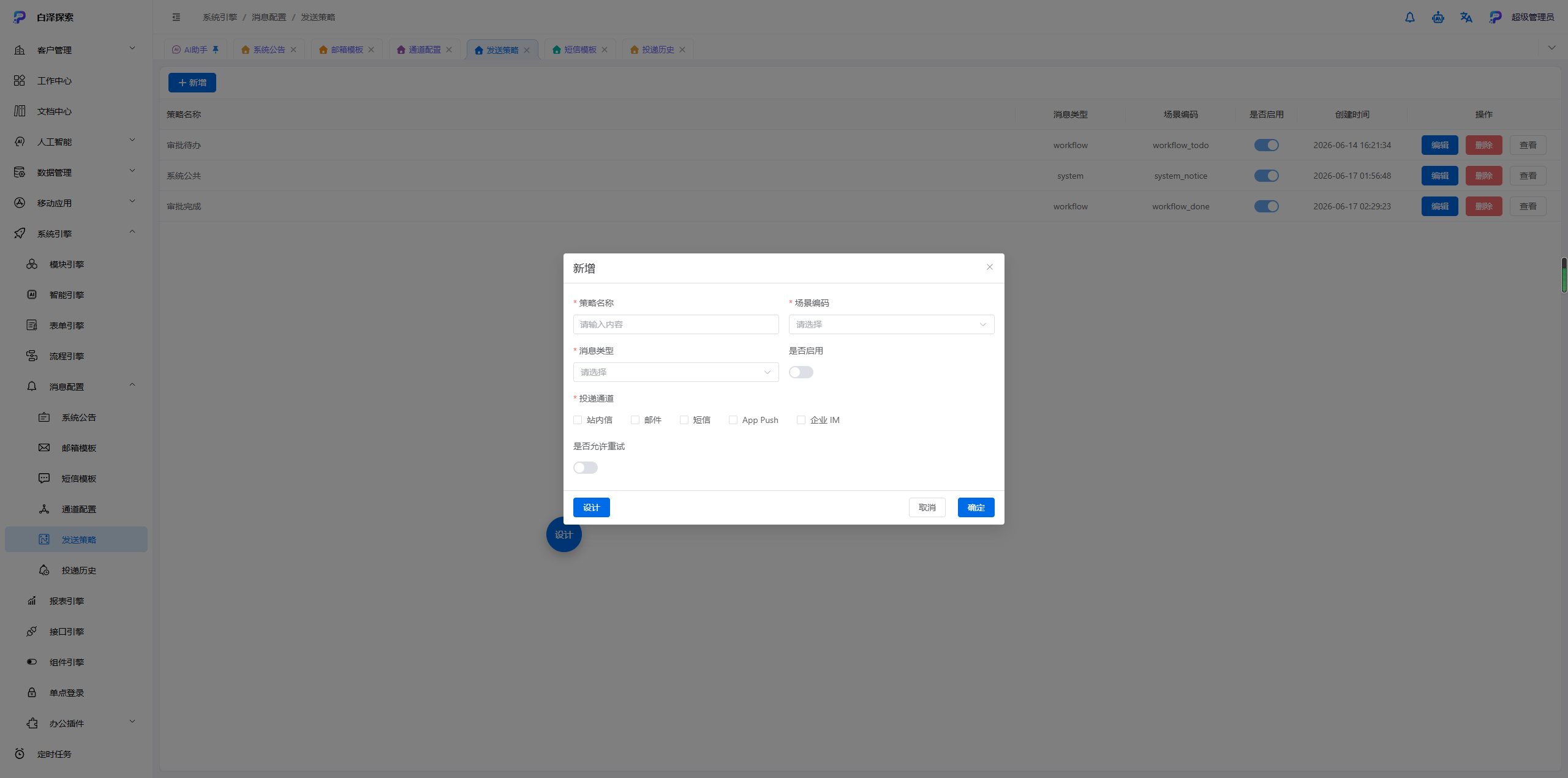
Task: Close the 新增 dialog with X
Action: [990, 267]
